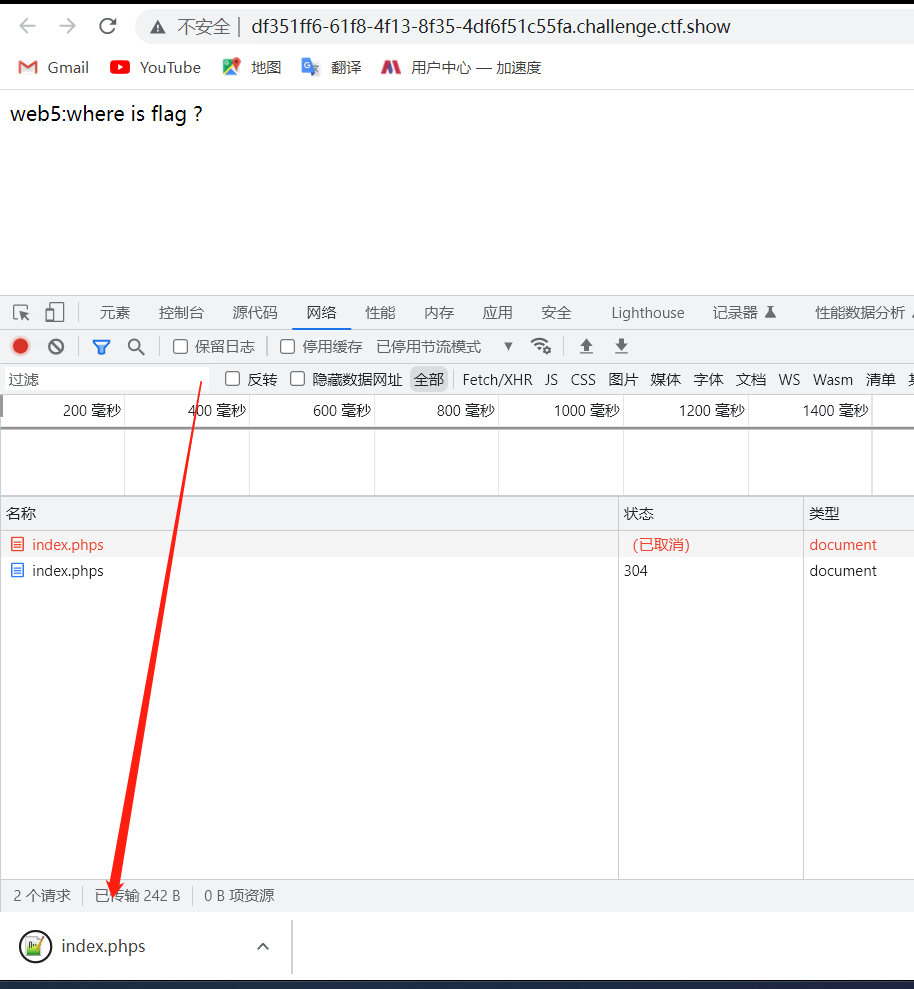Open network conditions wifi icon

[541, 346]
